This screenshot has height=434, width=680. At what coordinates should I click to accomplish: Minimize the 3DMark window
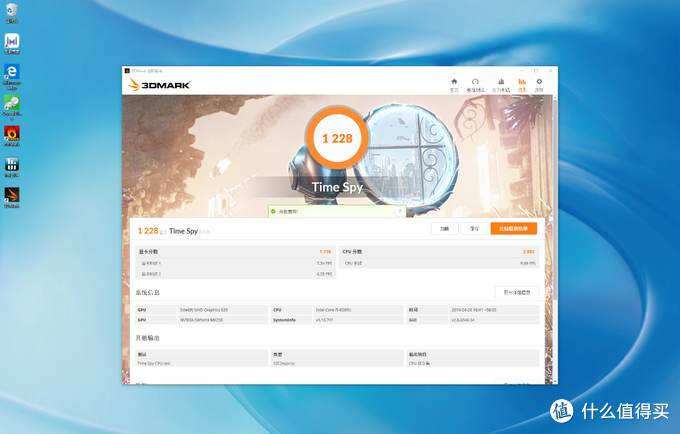point(522,71)
